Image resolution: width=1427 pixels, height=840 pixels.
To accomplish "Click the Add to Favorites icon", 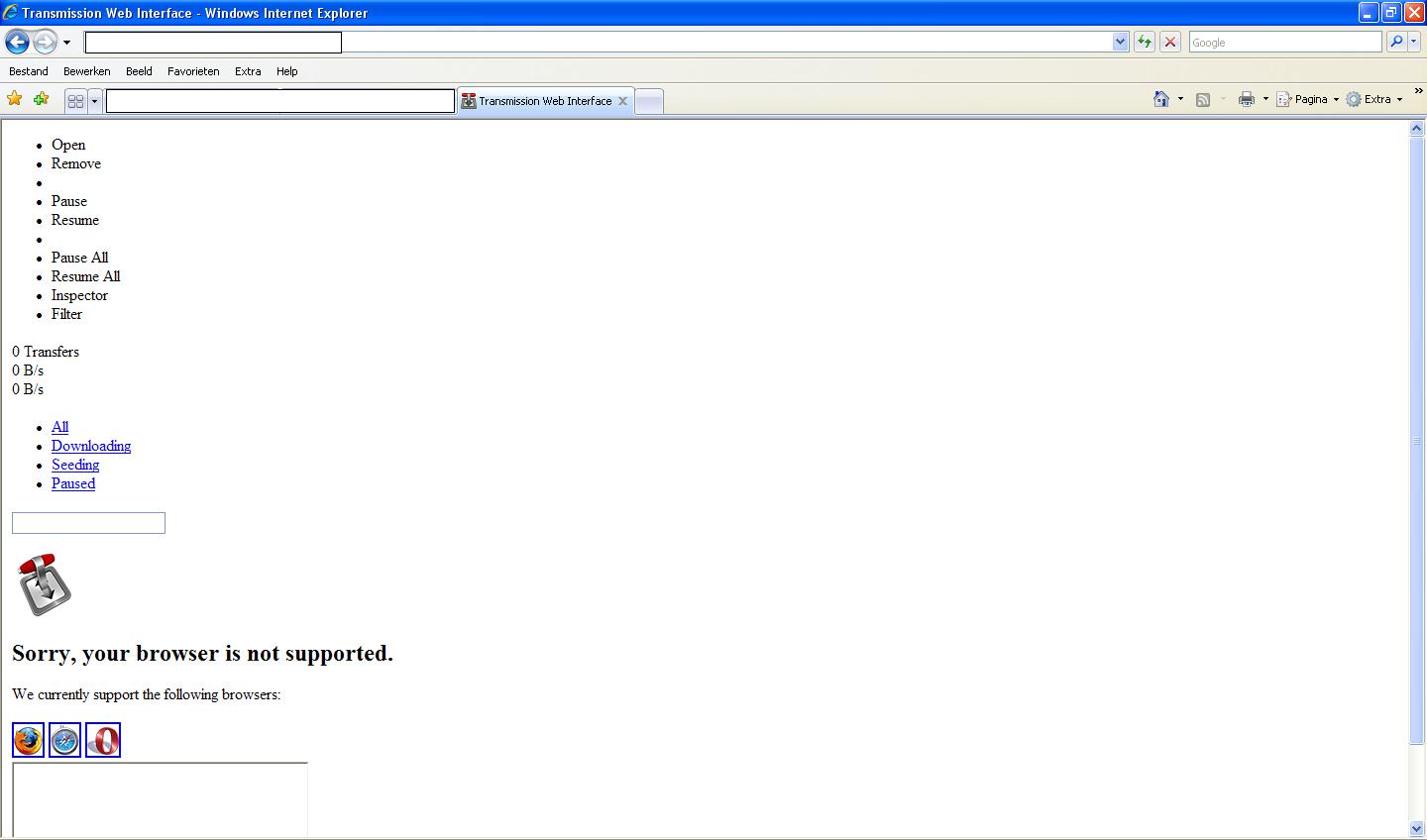I will tap(41, 99).
